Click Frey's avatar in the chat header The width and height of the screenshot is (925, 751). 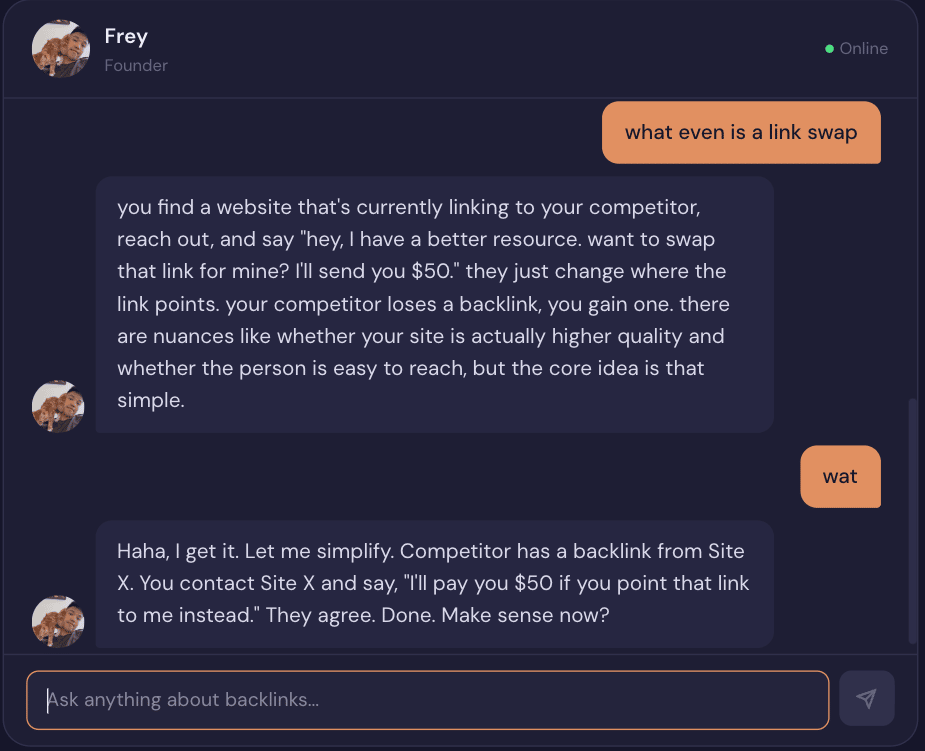pos(61,48)
